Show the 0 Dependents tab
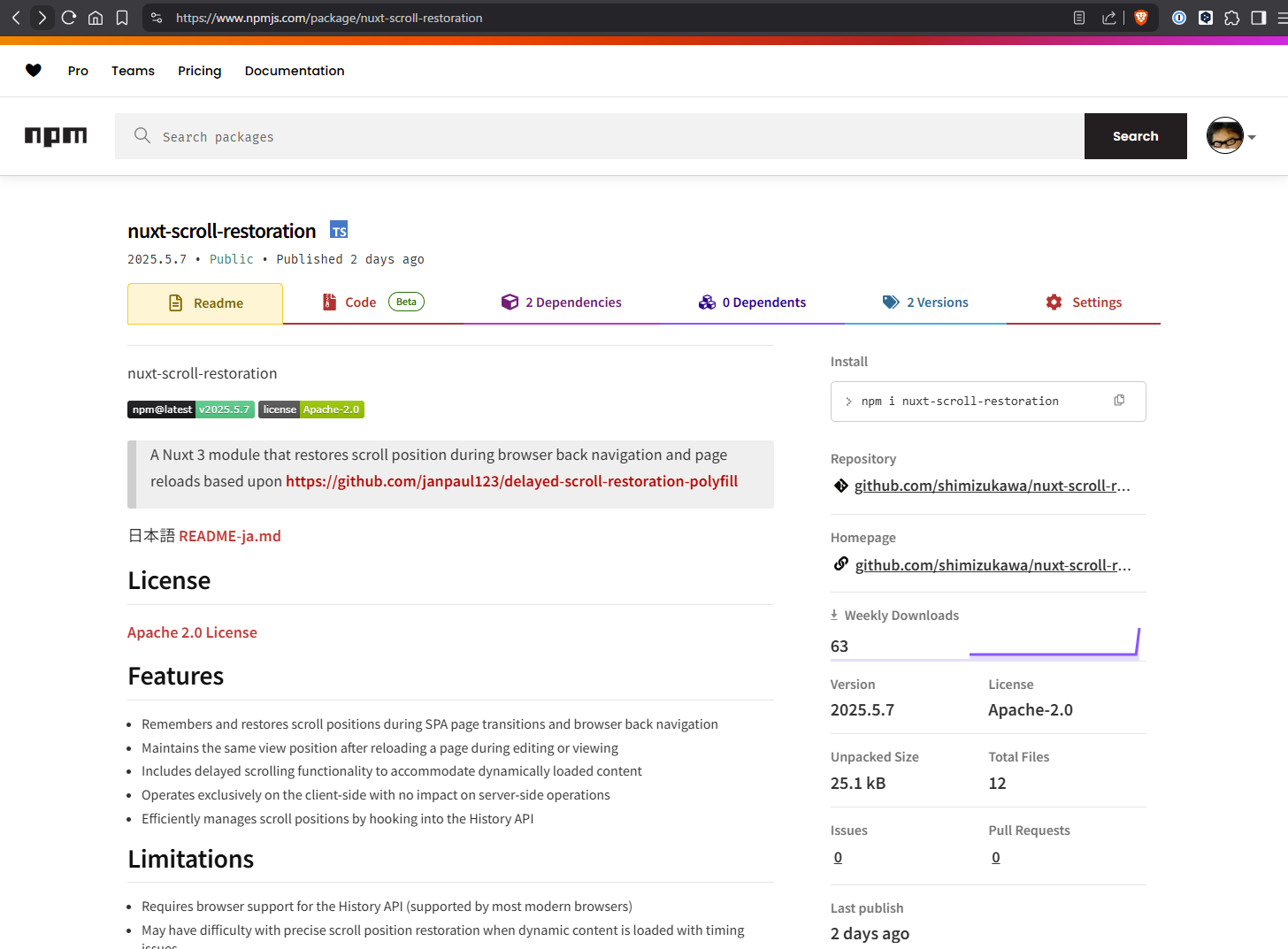 (x=752, y=302)
